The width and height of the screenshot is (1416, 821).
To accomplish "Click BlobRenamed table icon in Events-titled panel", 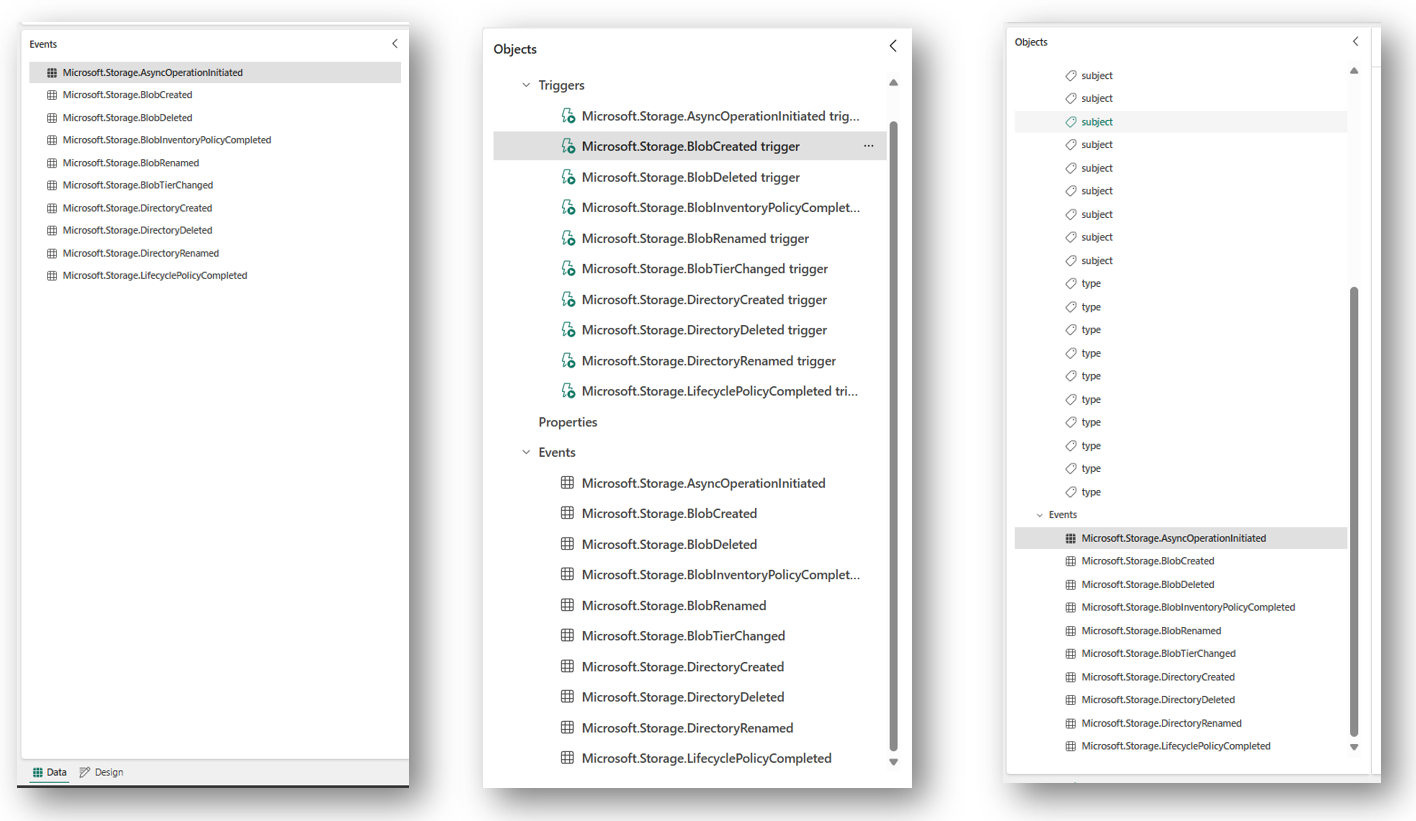I will coord(52,163).
